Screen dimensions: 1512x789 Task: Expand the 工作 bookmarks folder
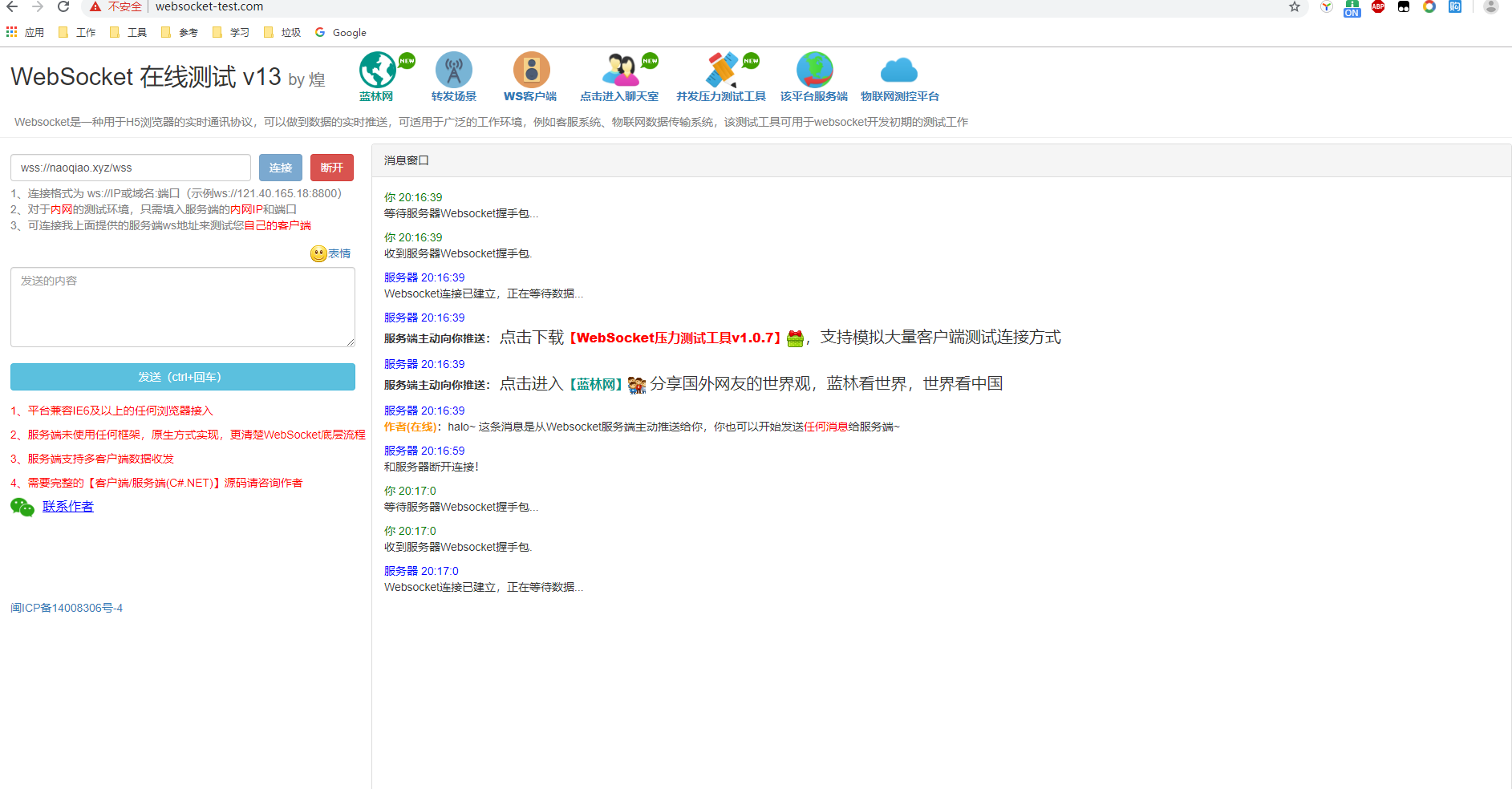(78, 32)
